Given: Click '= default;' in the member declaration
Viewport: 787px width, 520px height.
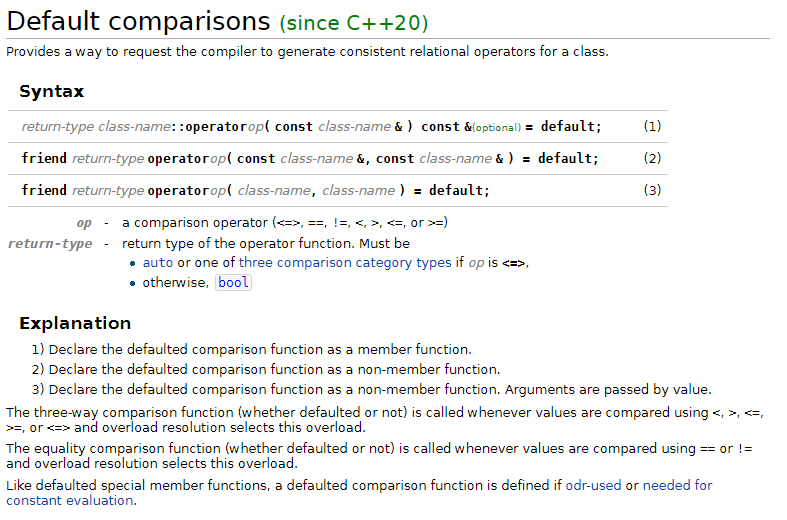Looking at the screenshot, I should 563,126.
